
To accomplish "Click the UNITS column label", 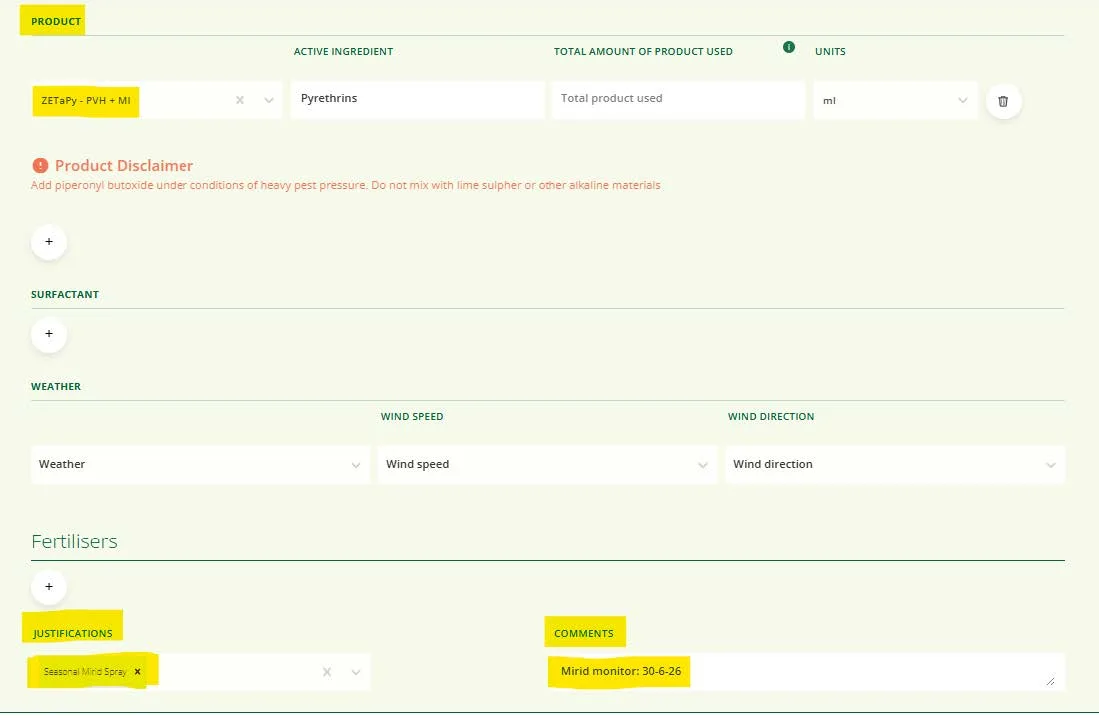I will pos(830,51).
